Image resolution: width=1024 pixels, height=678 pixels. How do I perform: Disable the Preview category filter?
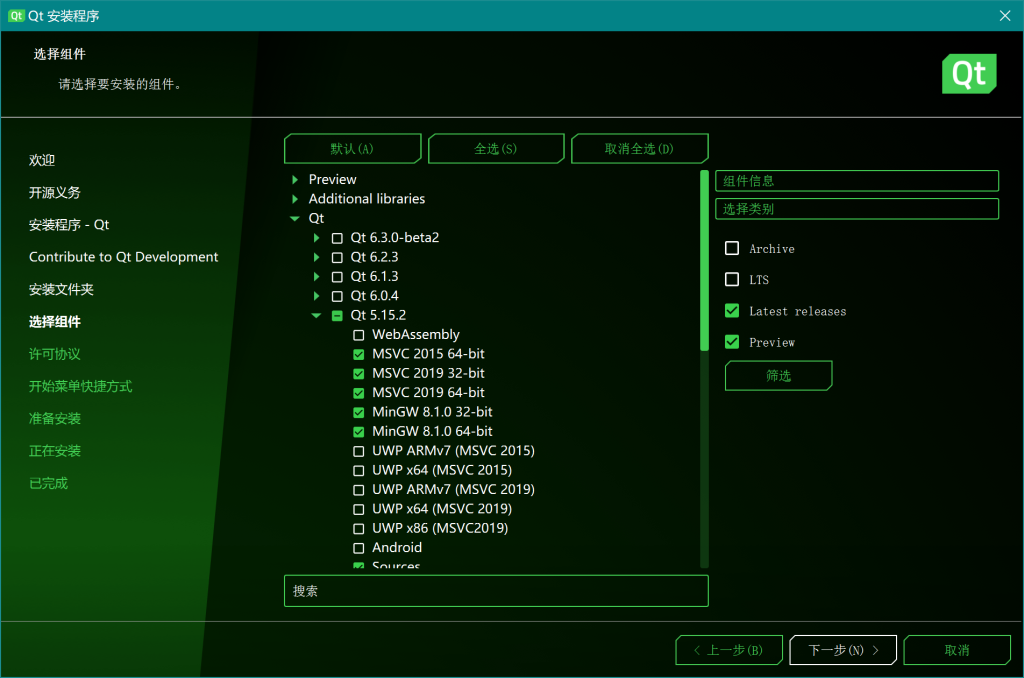(x=732, y=342)
